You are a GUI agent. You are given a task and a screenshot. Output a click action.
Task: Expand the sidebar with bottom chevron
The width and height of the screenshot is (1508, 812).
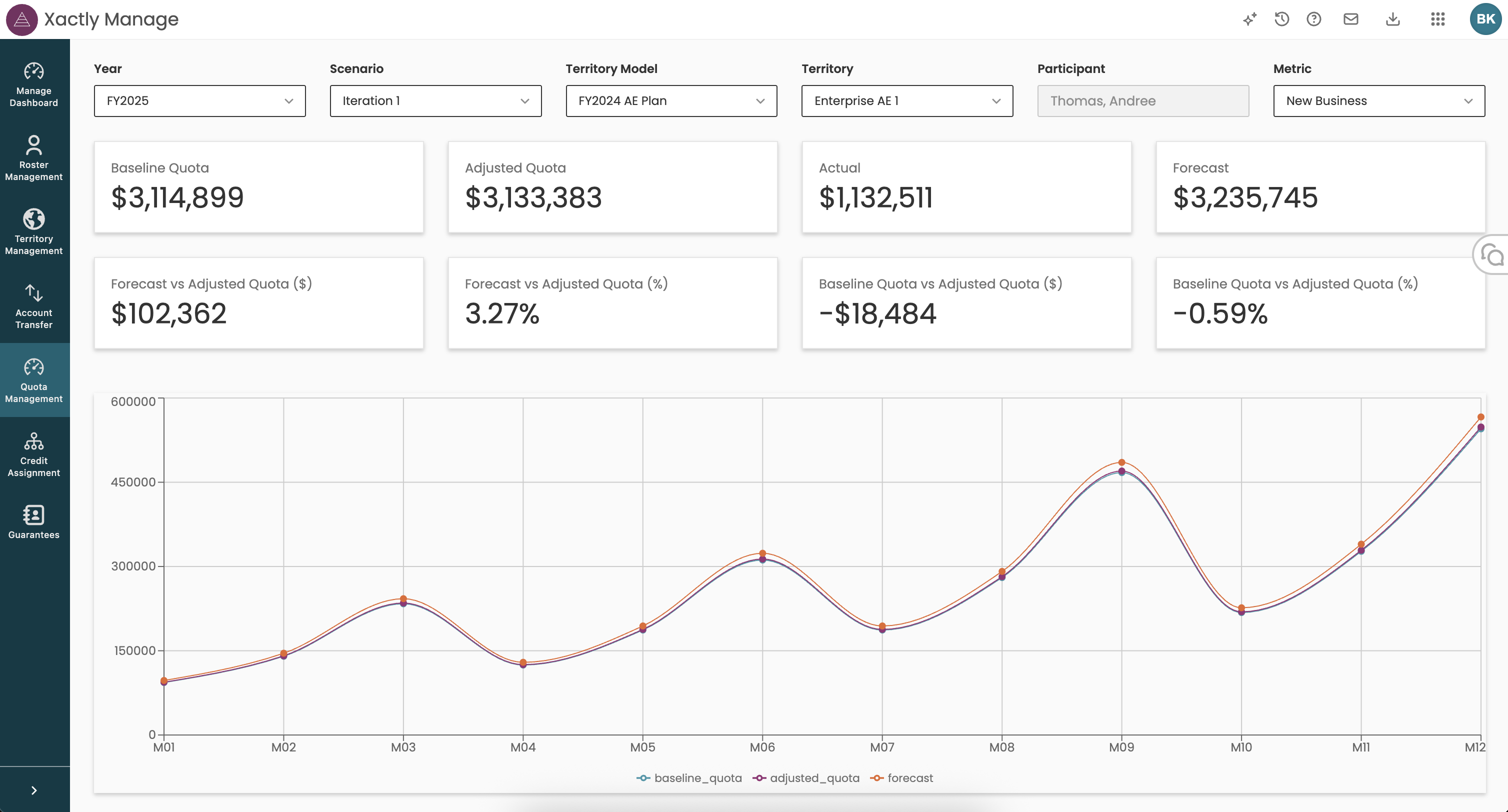(x=34, y=790)
